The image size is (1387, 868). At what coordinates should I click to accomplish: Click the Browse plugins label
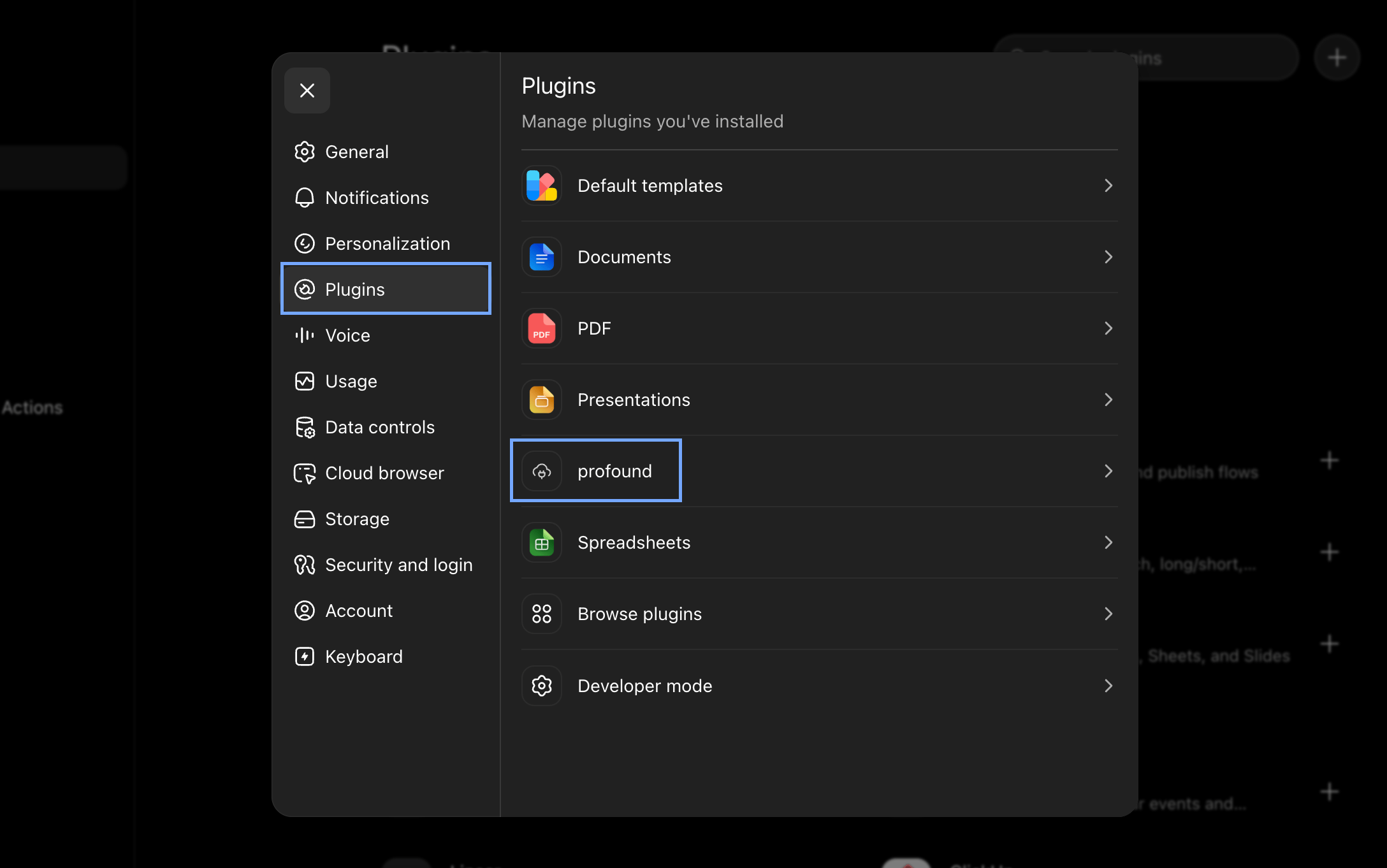(639, 614)
